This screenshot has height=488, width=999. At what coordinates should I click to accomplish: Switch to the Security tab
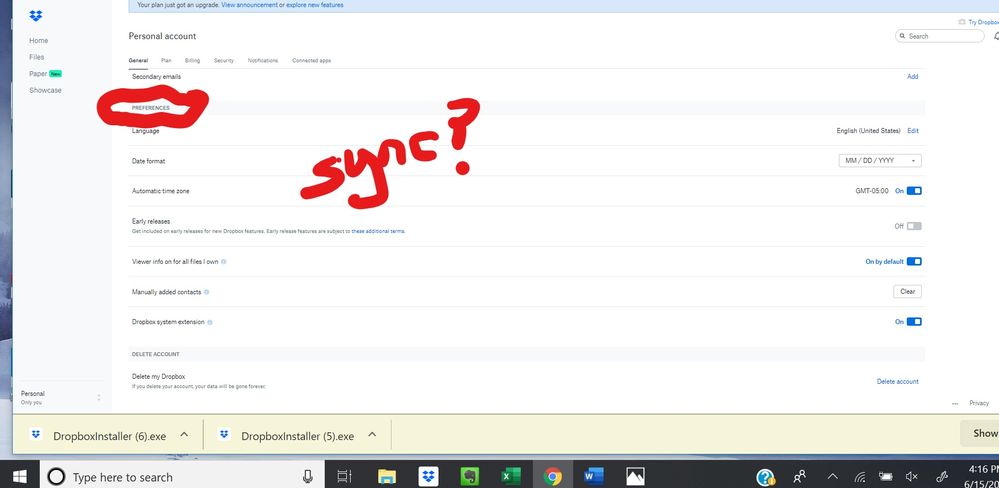(x=223, y=61)
